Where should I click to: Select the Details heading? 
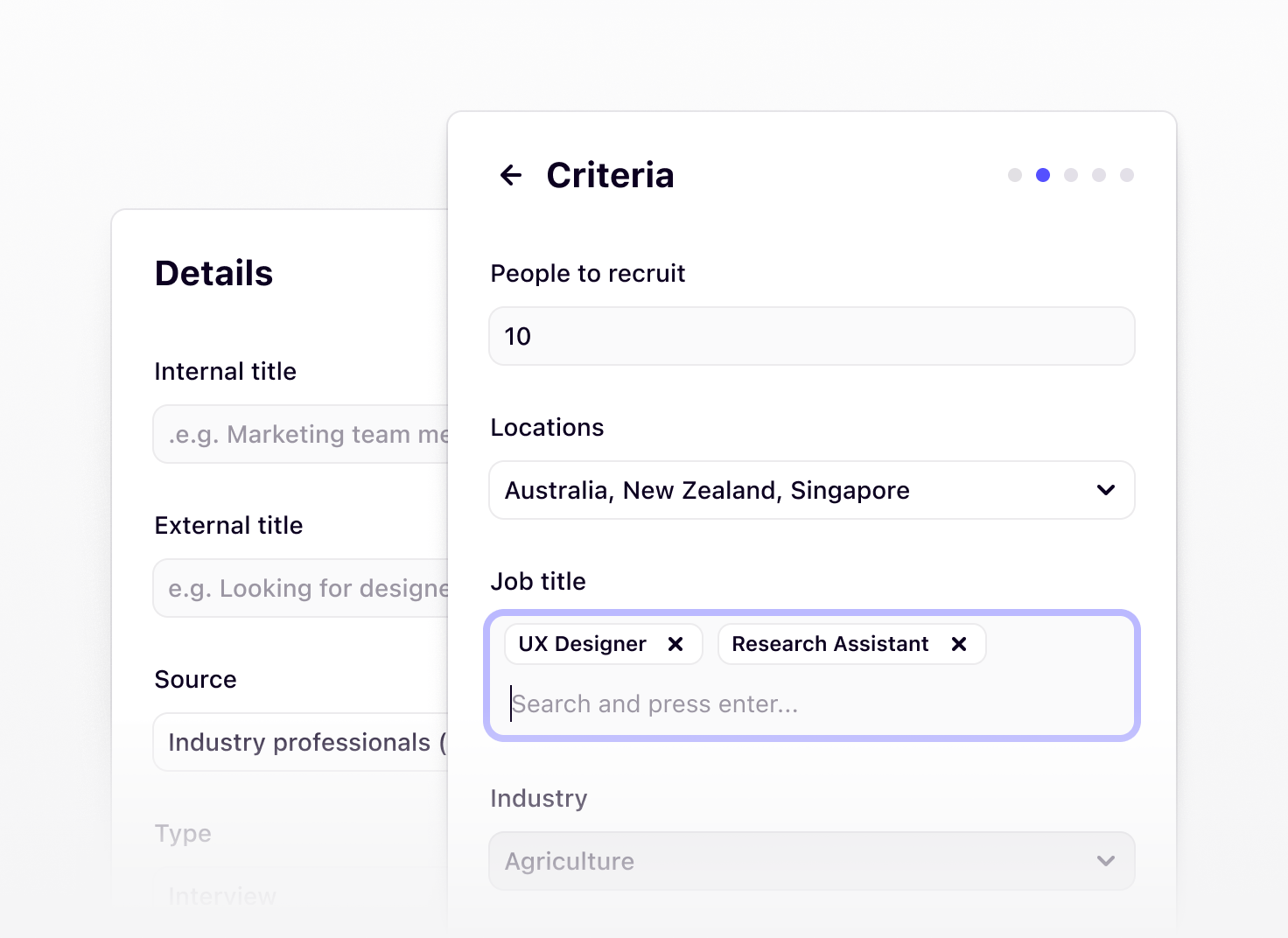[x=213, y=273]
